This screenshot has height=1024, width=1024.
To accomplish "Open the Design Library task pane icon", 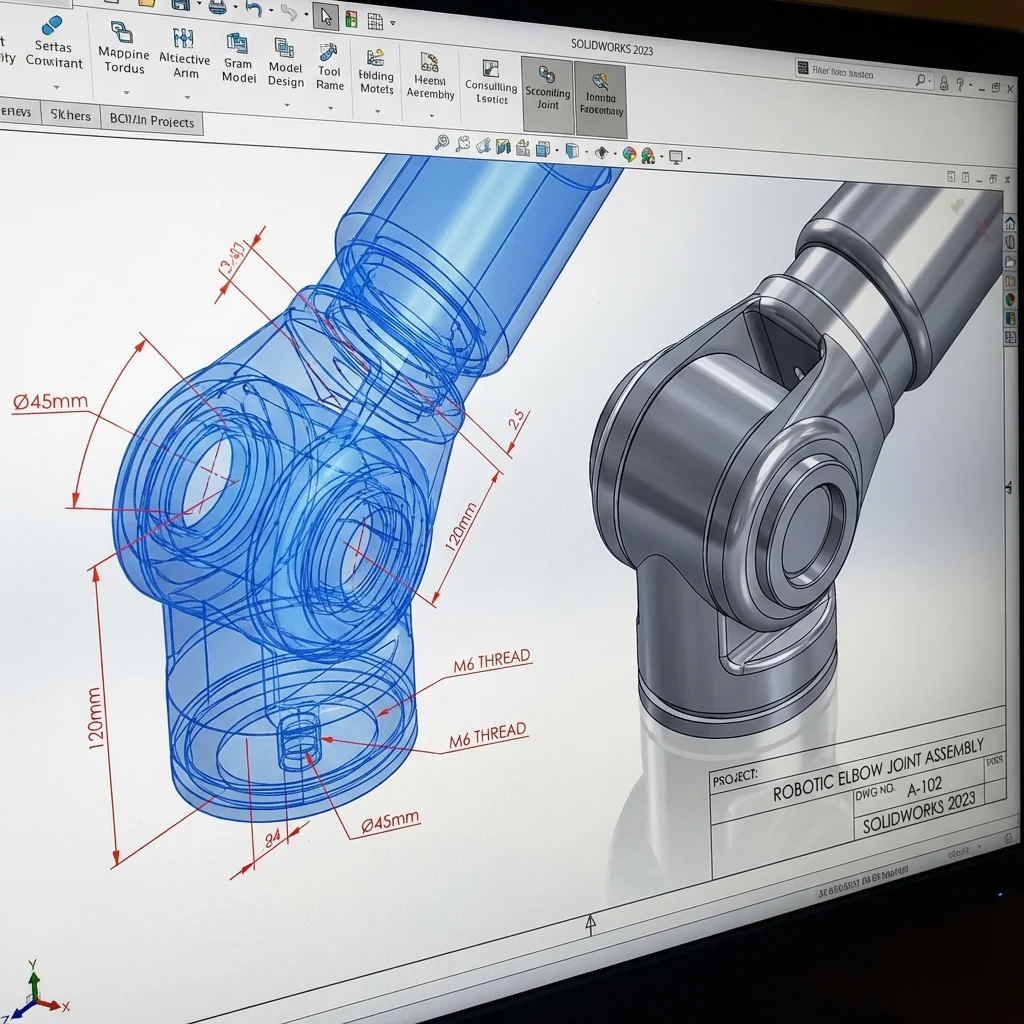I will point(1010,242).
